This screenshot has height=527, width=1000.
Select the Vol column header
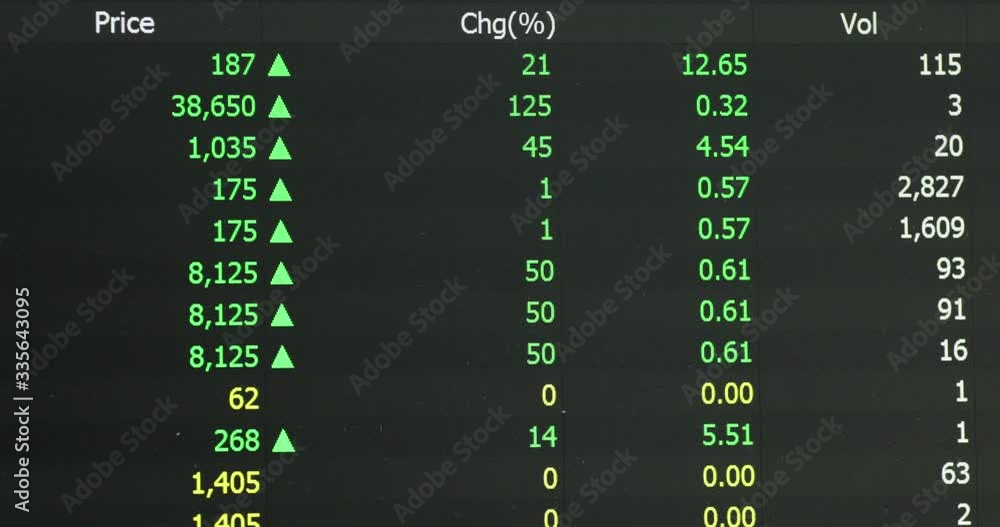(x=858, y=24)
